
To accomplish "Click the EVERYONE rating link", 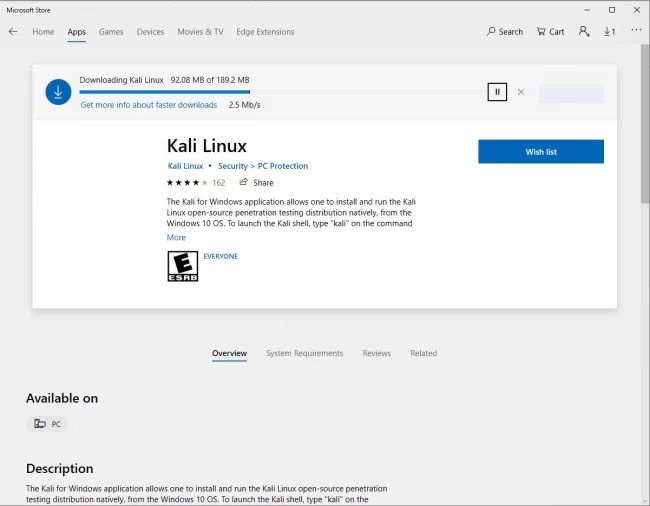I will pyautogui.click(x=221, y=256).
